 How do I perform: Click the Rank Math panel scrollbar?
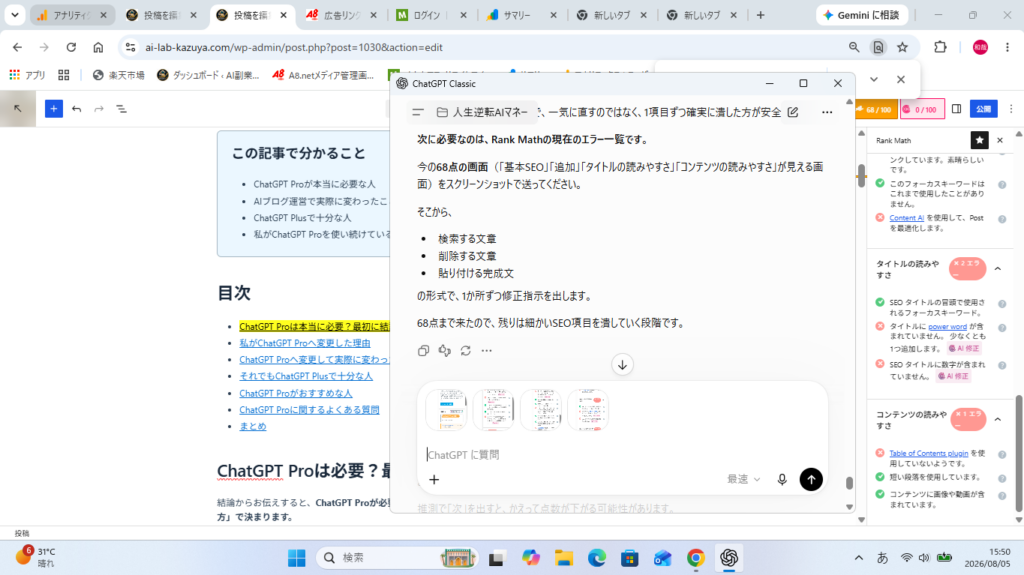[1019, 453]
